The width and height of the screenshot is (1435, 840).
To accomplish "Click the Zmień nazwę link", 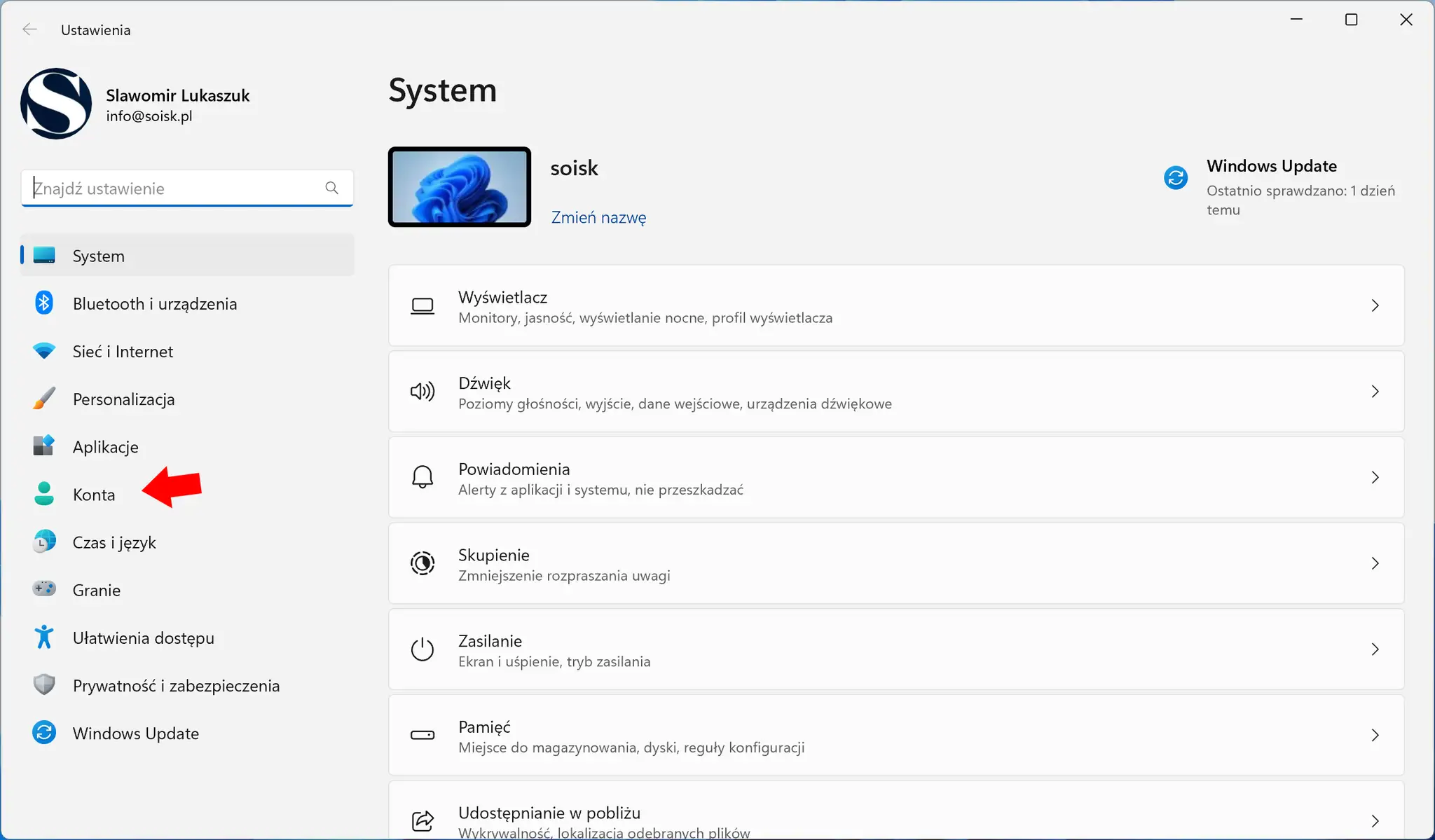I will (598, 217).
